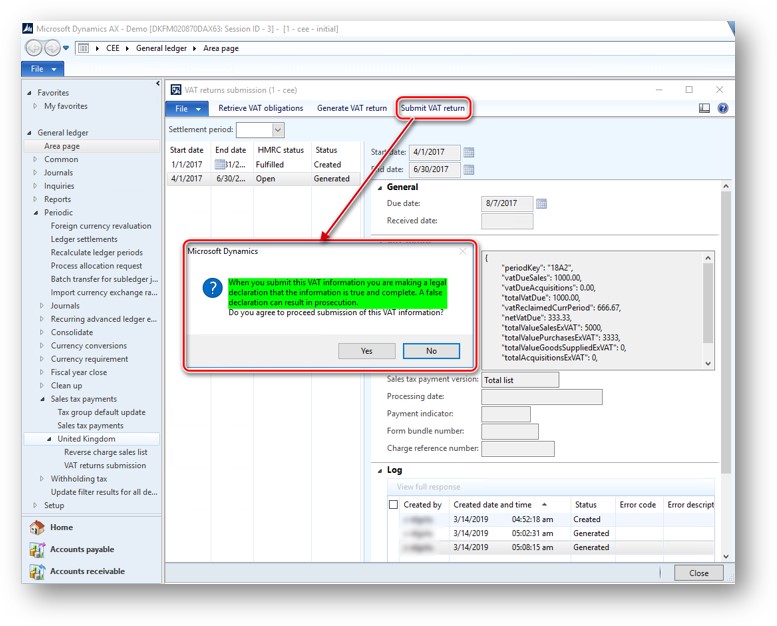Click calendar icon in End date grid cell
Screen dimensions: 777x626
(220, 165)
